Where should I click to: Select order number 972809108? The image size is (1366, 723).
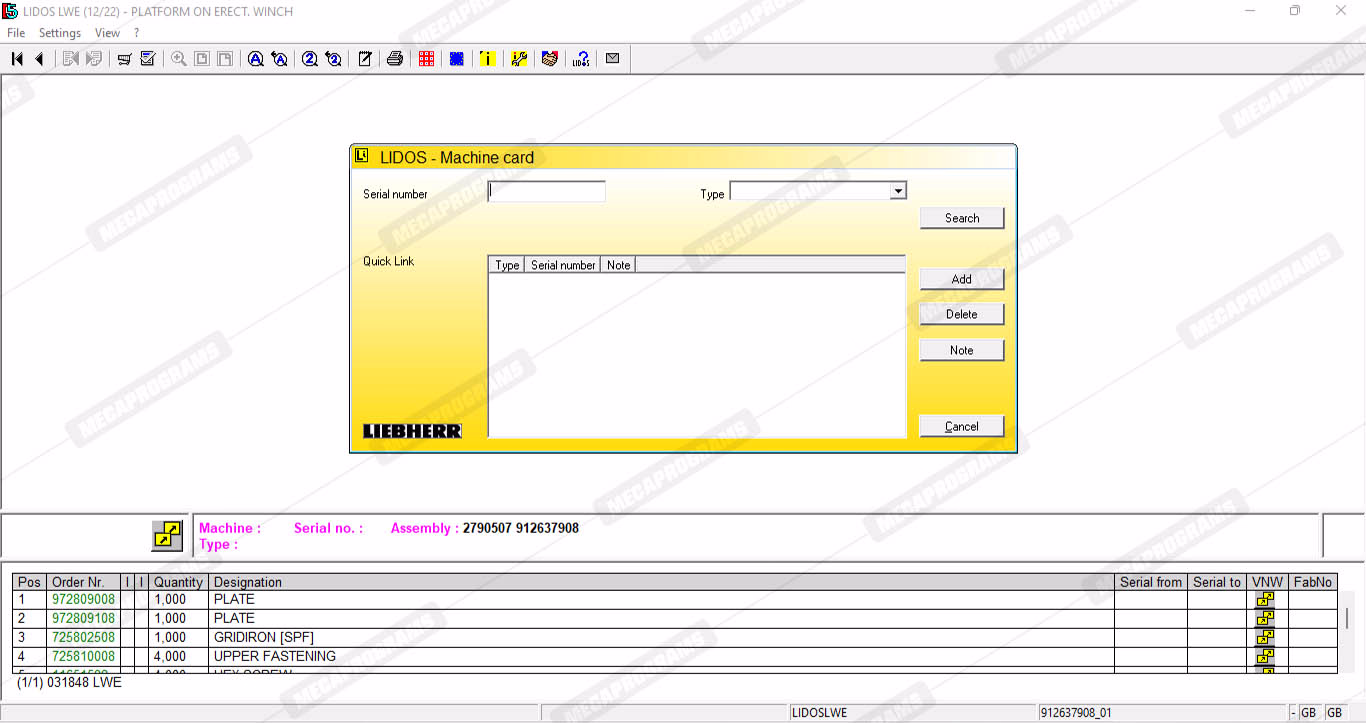(83, 618)
